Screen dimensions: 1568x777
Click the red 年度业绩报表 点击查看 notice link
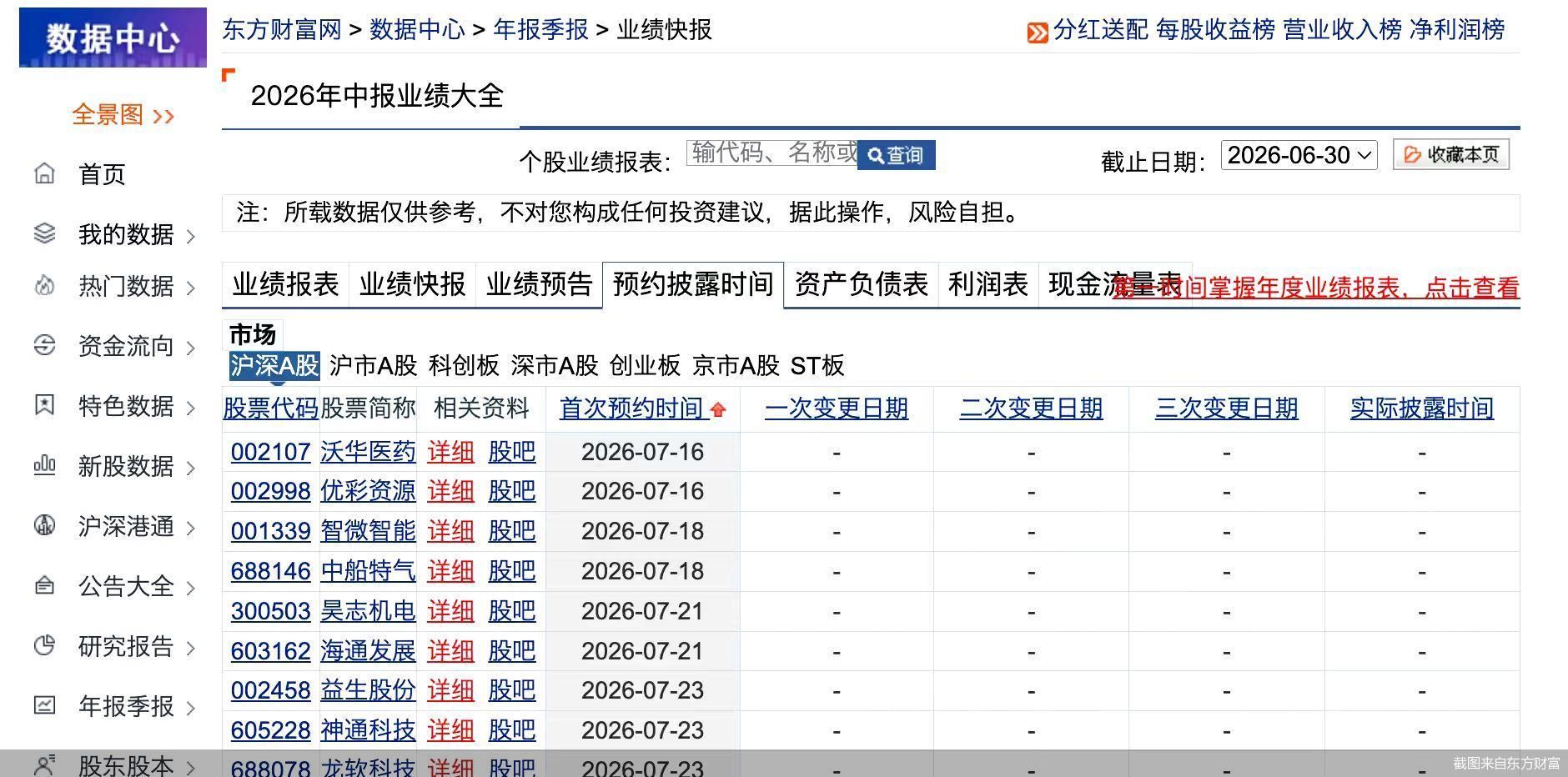(x=1316, y=288)
